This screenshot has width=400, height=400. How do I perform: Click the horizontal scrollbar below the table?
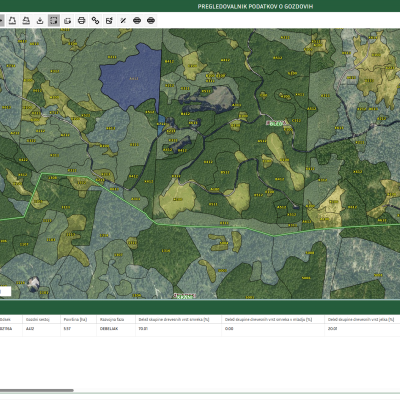[x=37, y=390]
